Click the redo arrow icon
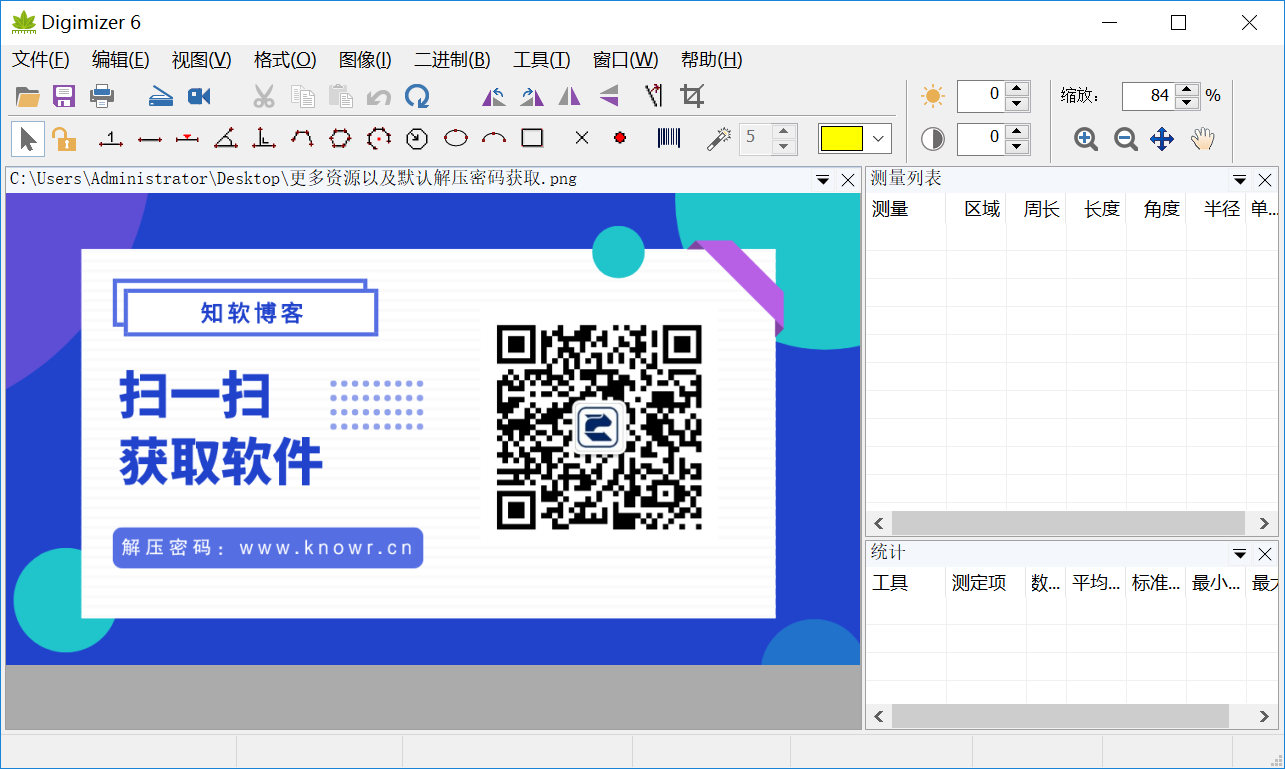 point(417,97)
